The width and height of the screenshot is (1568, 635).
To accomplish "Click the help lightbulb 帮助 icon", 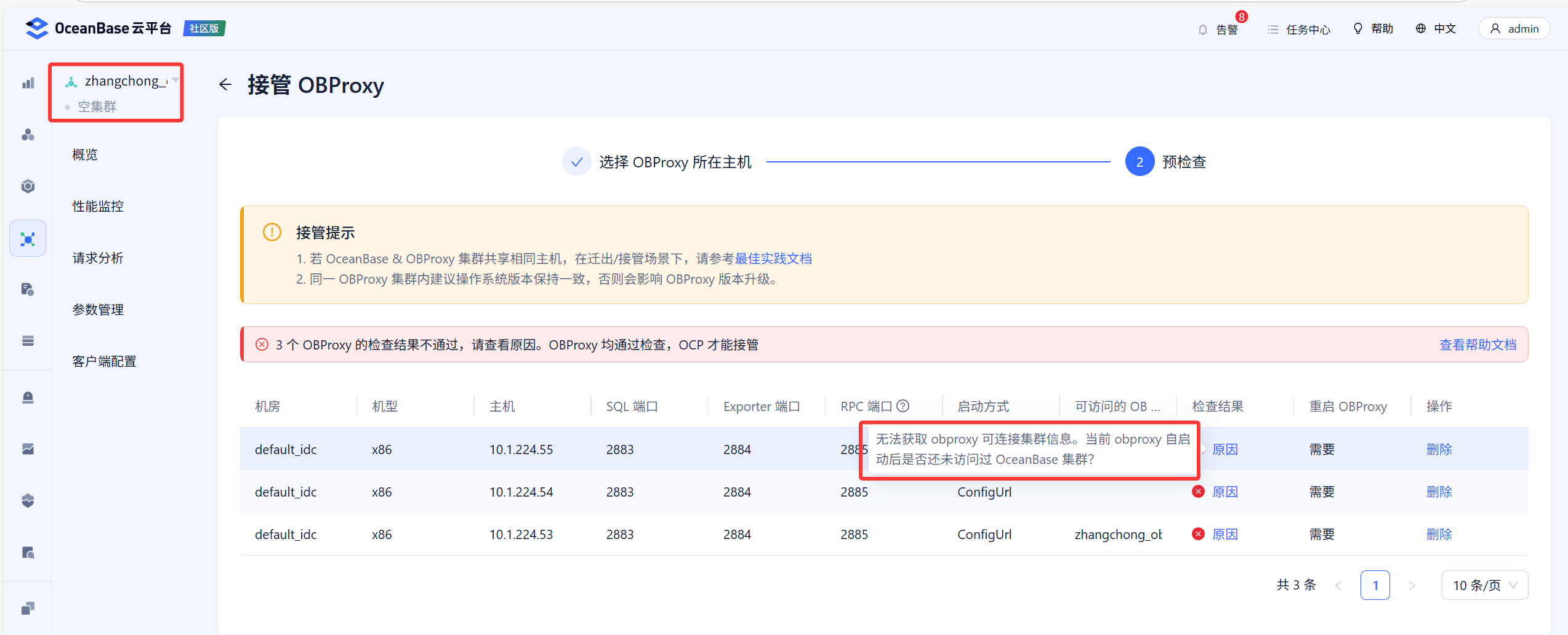I will 1357,29.
